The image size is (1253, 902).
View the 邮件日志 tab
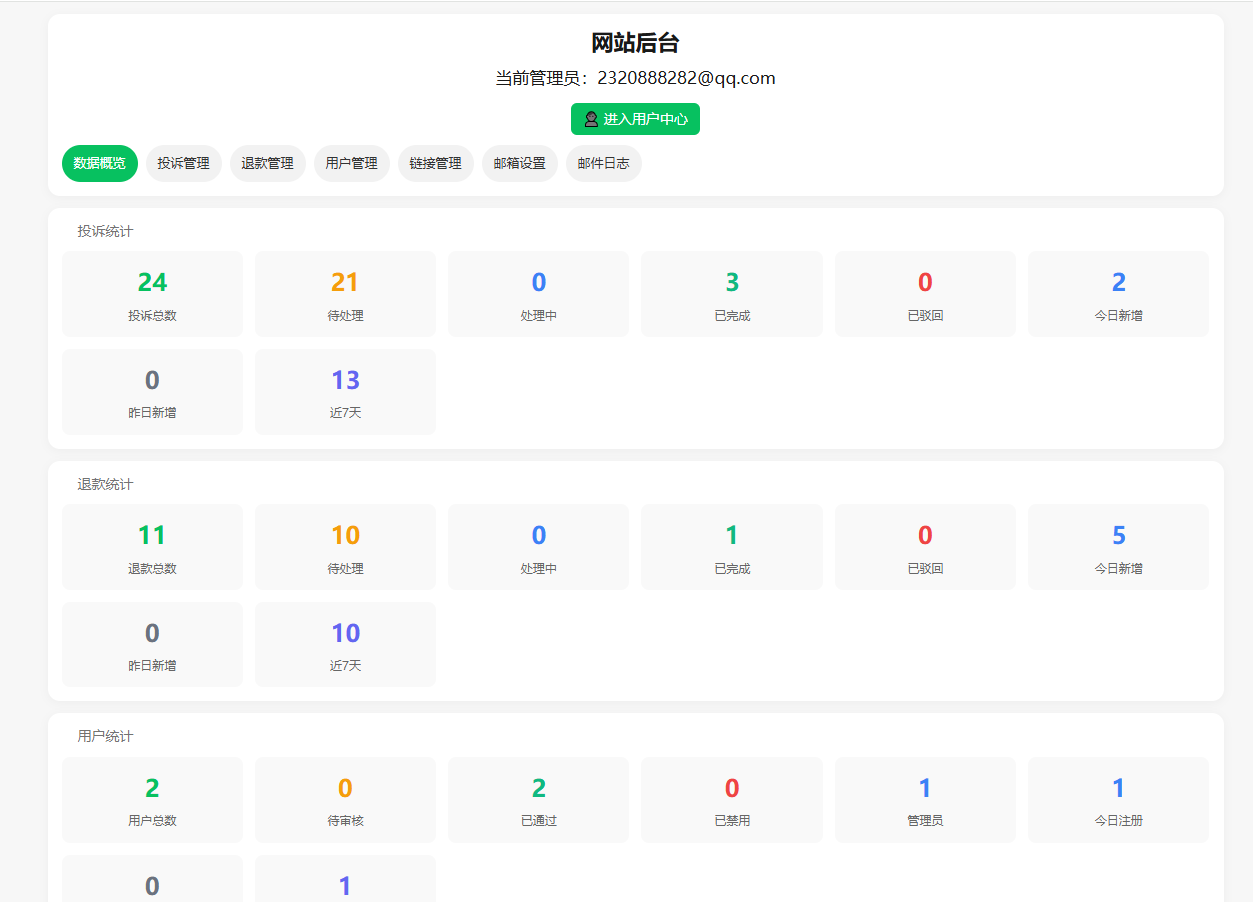604,164
